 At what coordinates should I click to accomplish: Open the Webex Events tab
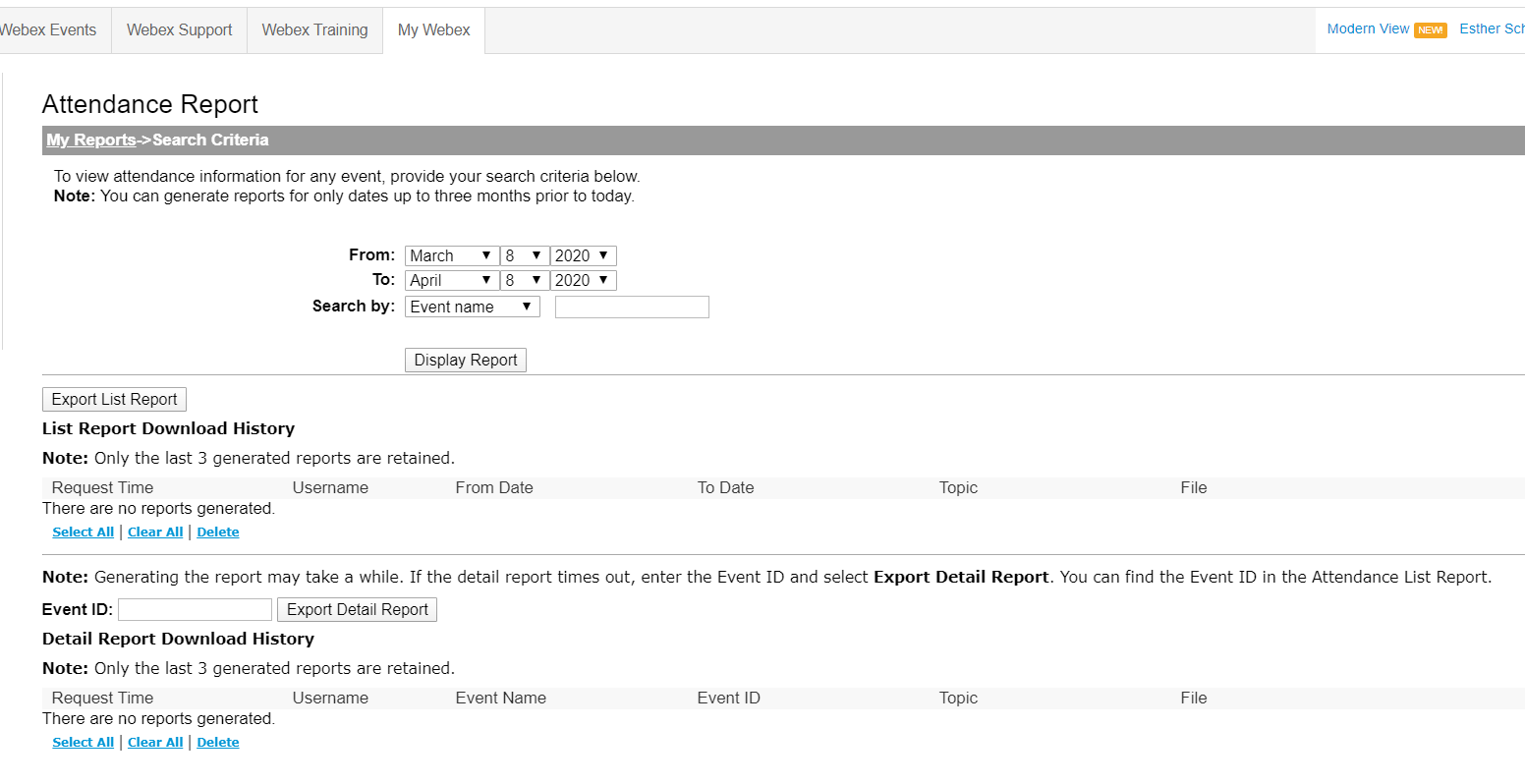pyautogui.click(x=48, y=30)
